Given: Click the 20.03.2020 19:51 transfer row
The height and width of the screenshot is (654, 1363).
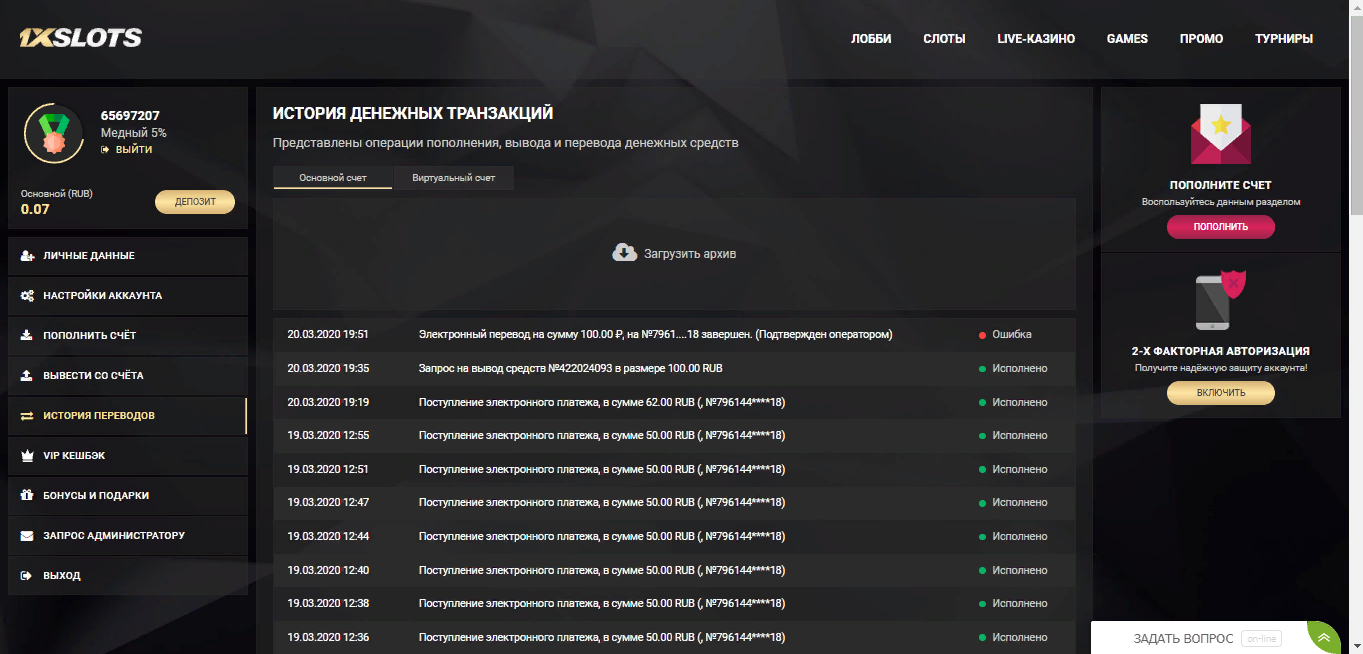Looking at the screenshot, I should click(x=674, y=335).
